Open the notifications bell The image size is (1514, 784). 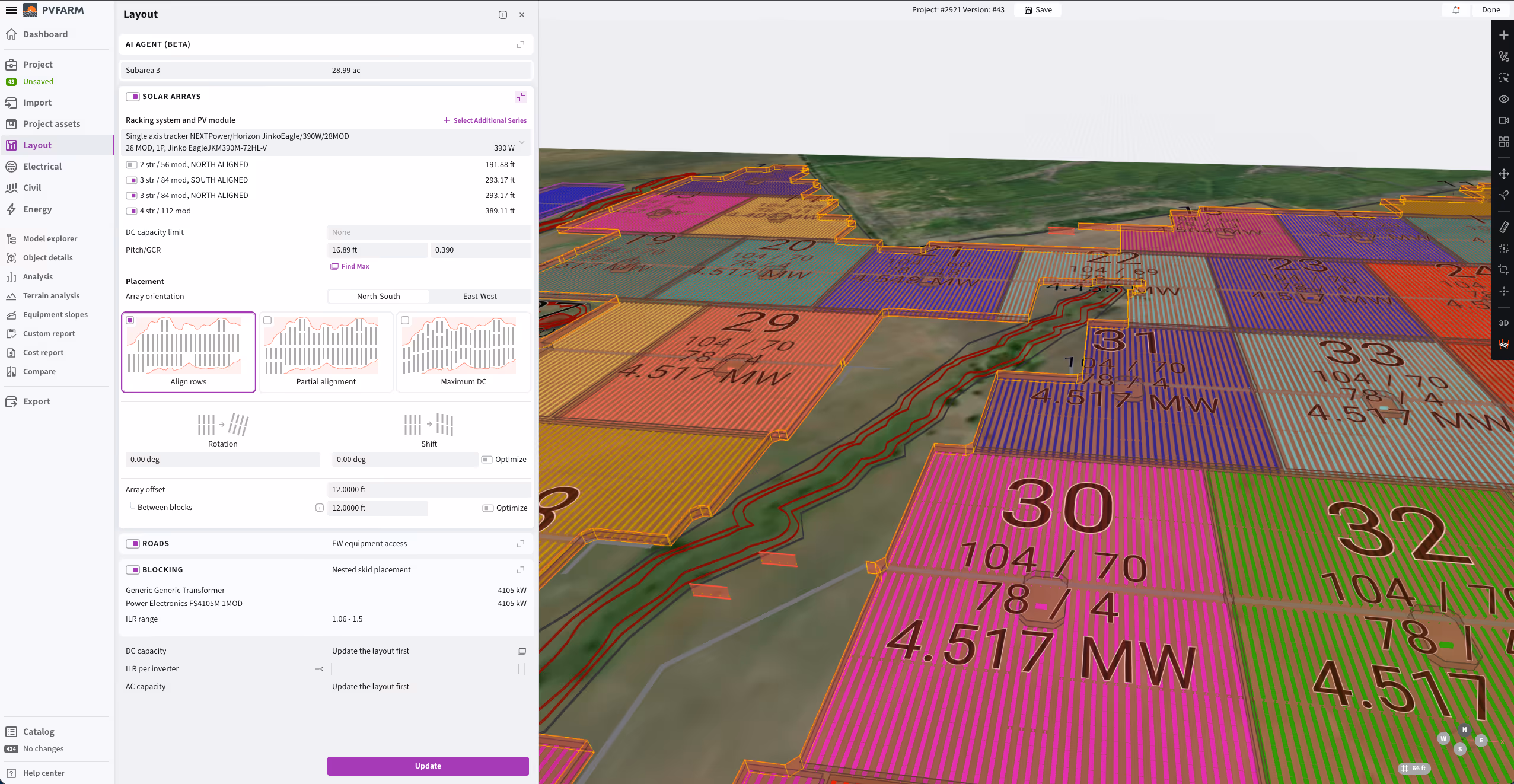[x=1456, y=10]
